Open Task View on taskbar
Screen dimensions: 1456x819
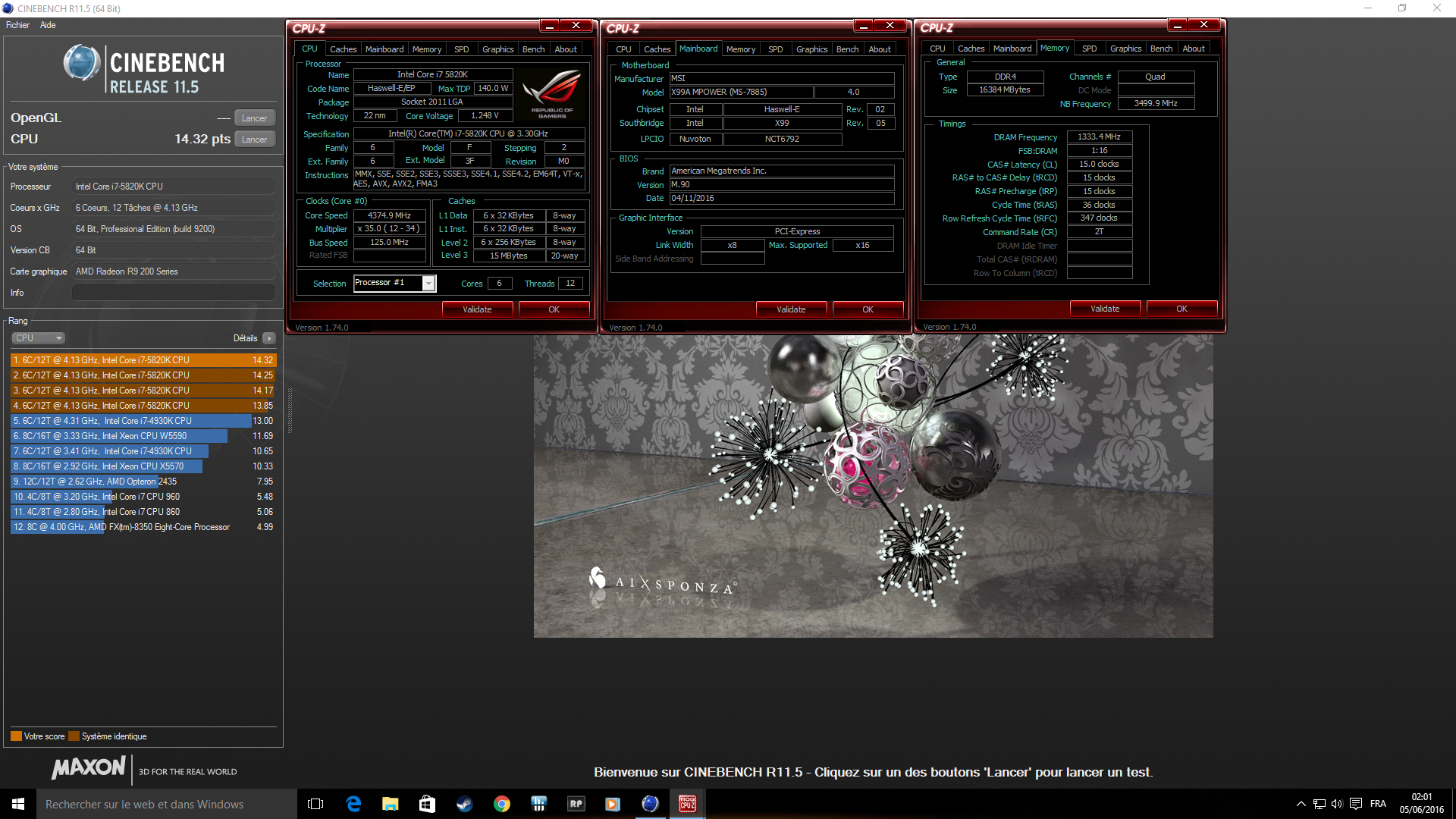click(x=315, y=804)
